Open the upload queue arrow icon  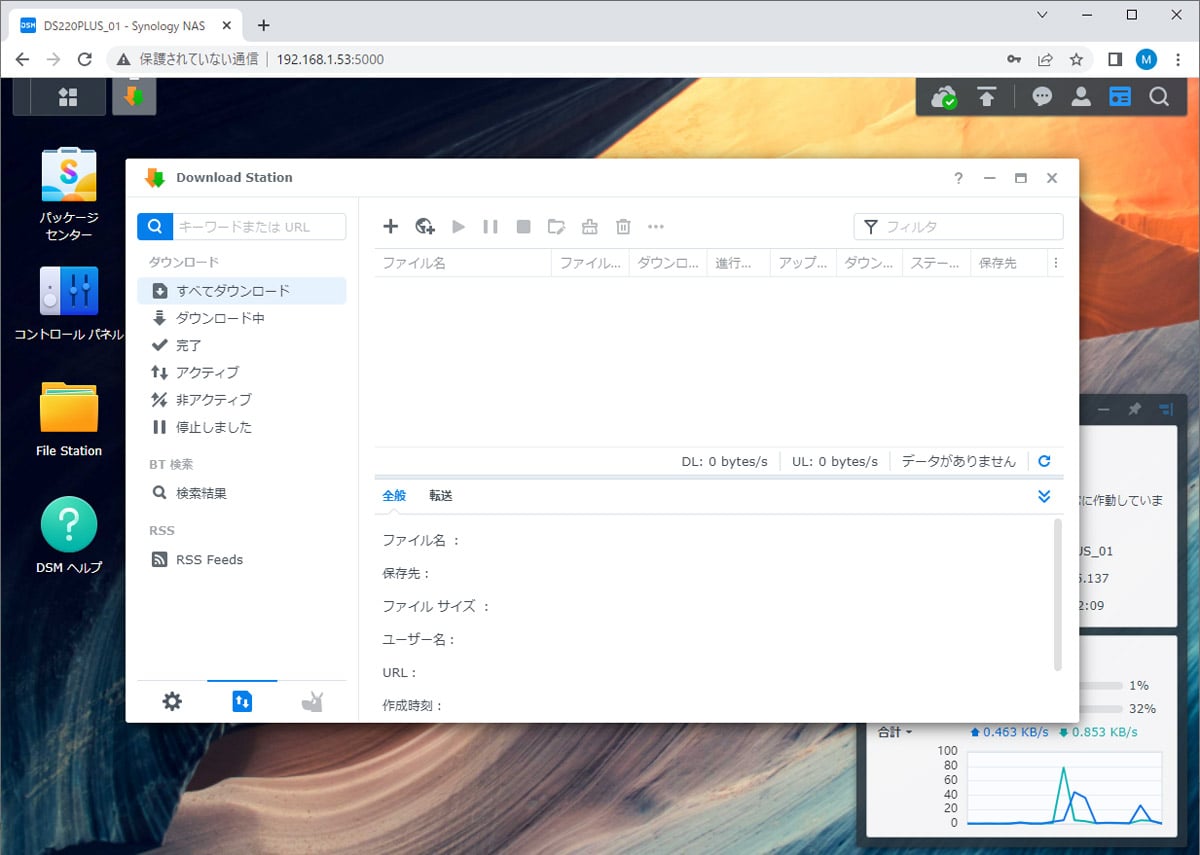(x=987, y=97)
